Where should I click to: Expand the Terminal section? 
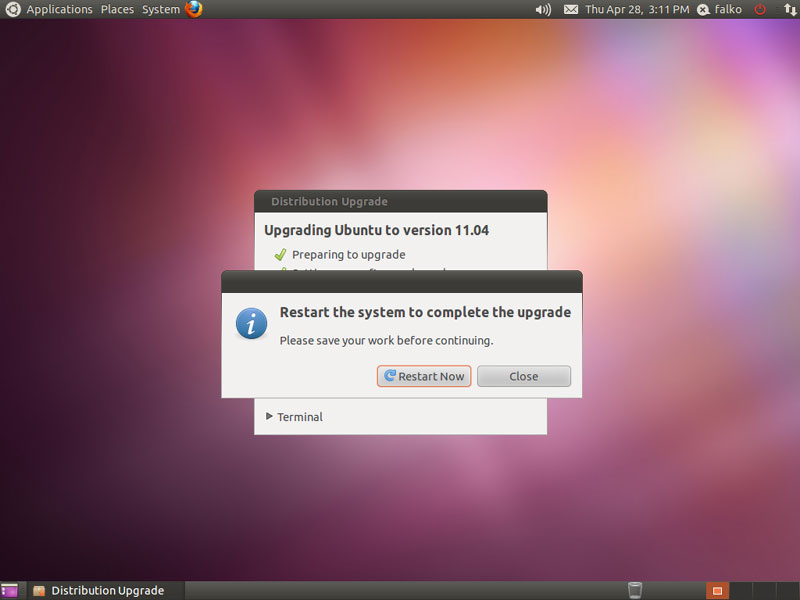(294, 417)
